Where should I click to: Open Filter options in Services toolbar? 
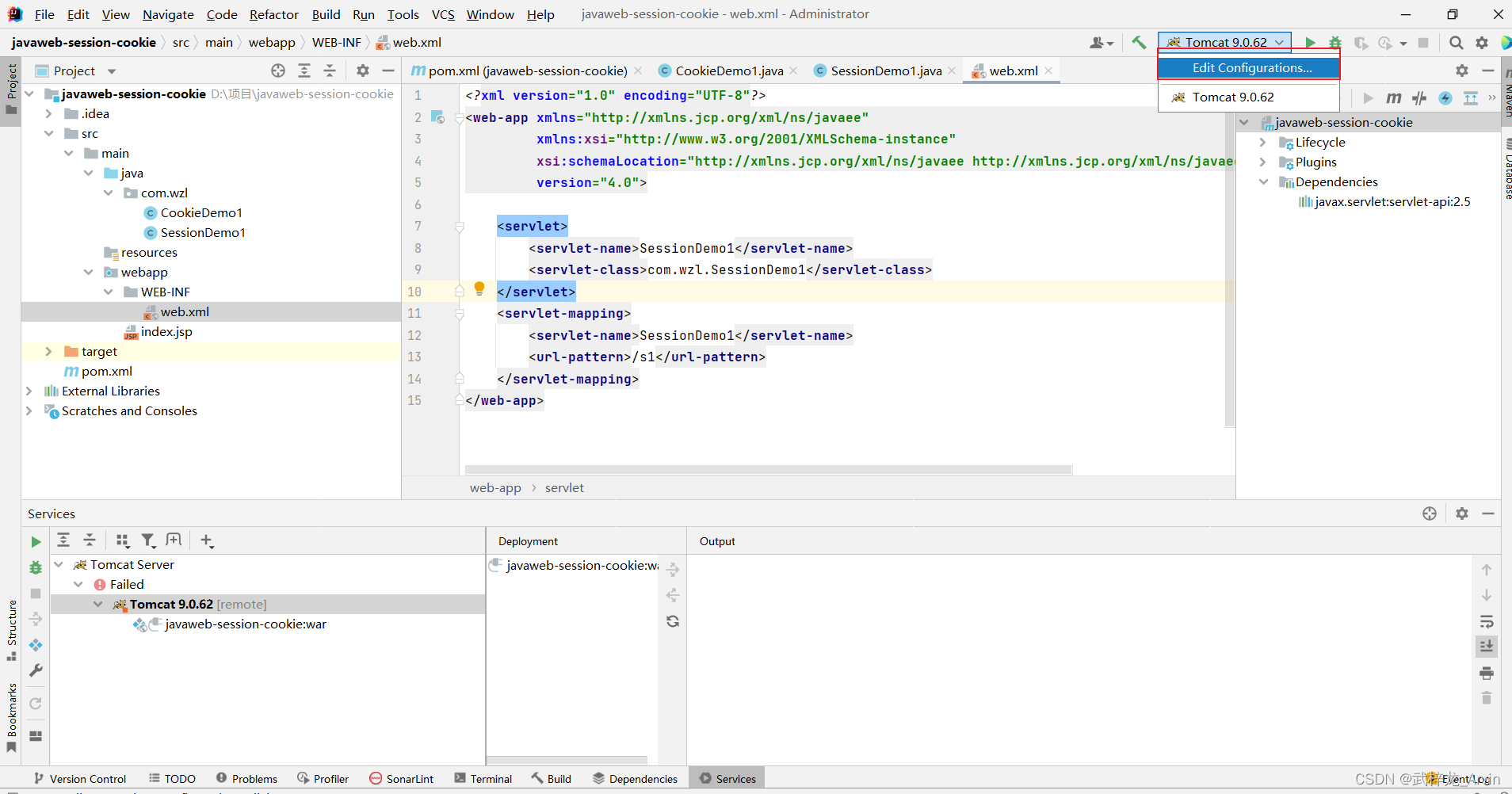(x=148, y=540)
